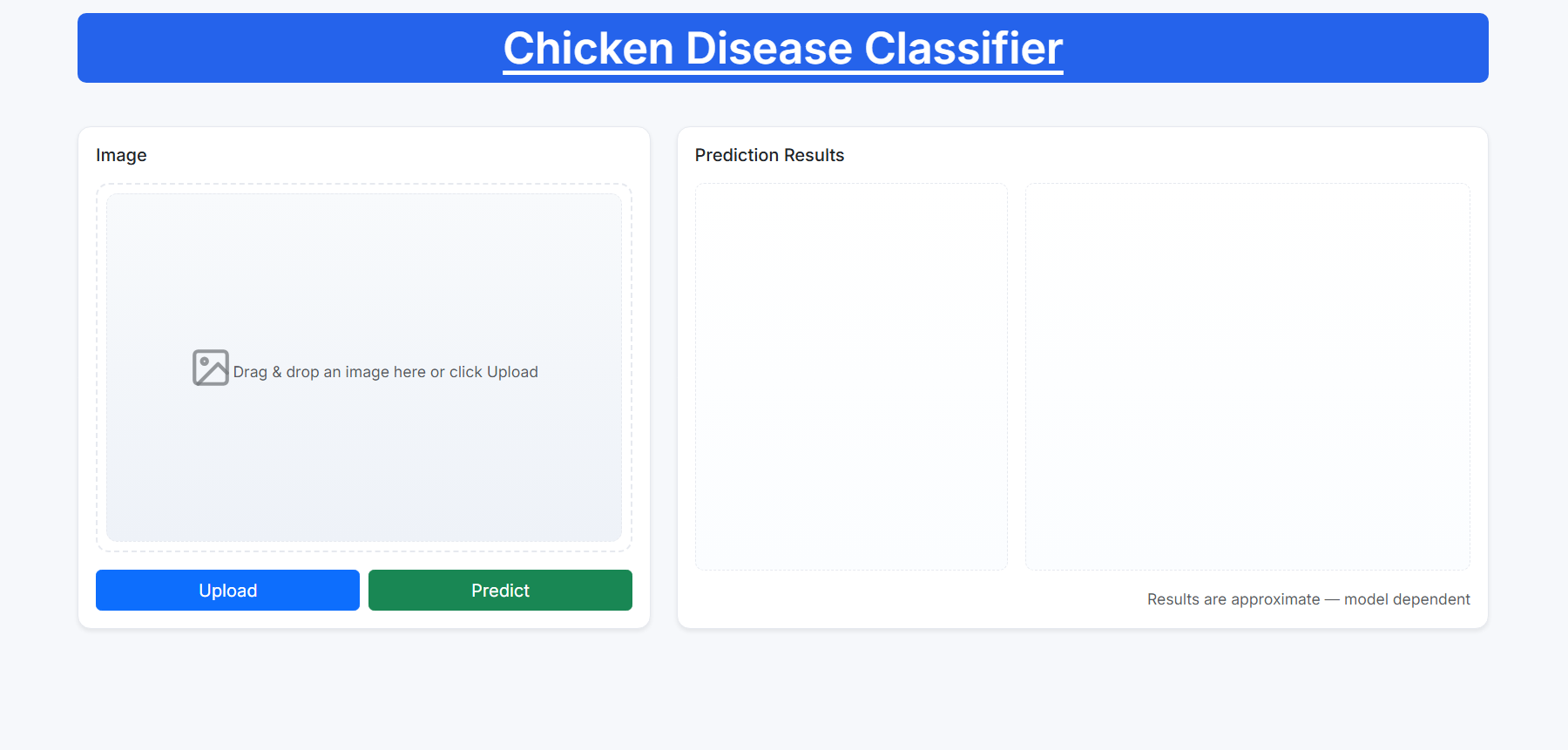Activate the file picker via the Upload button
This screenshot has width=1568, height=750.
[227, 590]
